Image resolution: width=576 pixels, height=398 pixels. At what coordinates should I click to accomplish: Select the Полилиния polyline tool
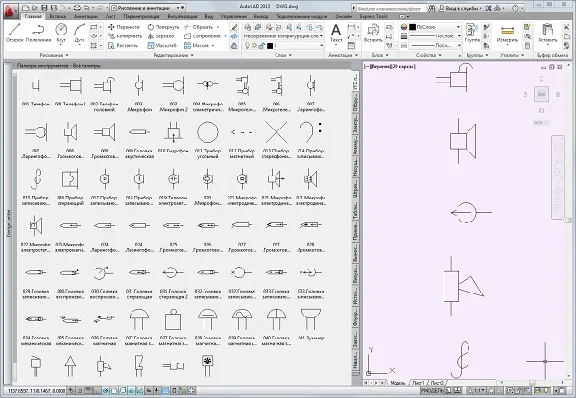(x=38, y=33)
